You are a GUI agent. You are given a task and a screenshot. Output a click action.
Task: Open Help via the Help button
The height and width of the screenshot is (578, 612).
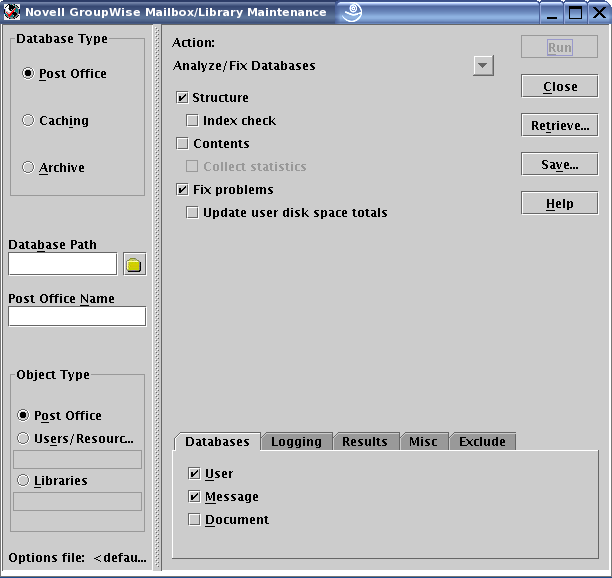[559, 203]
